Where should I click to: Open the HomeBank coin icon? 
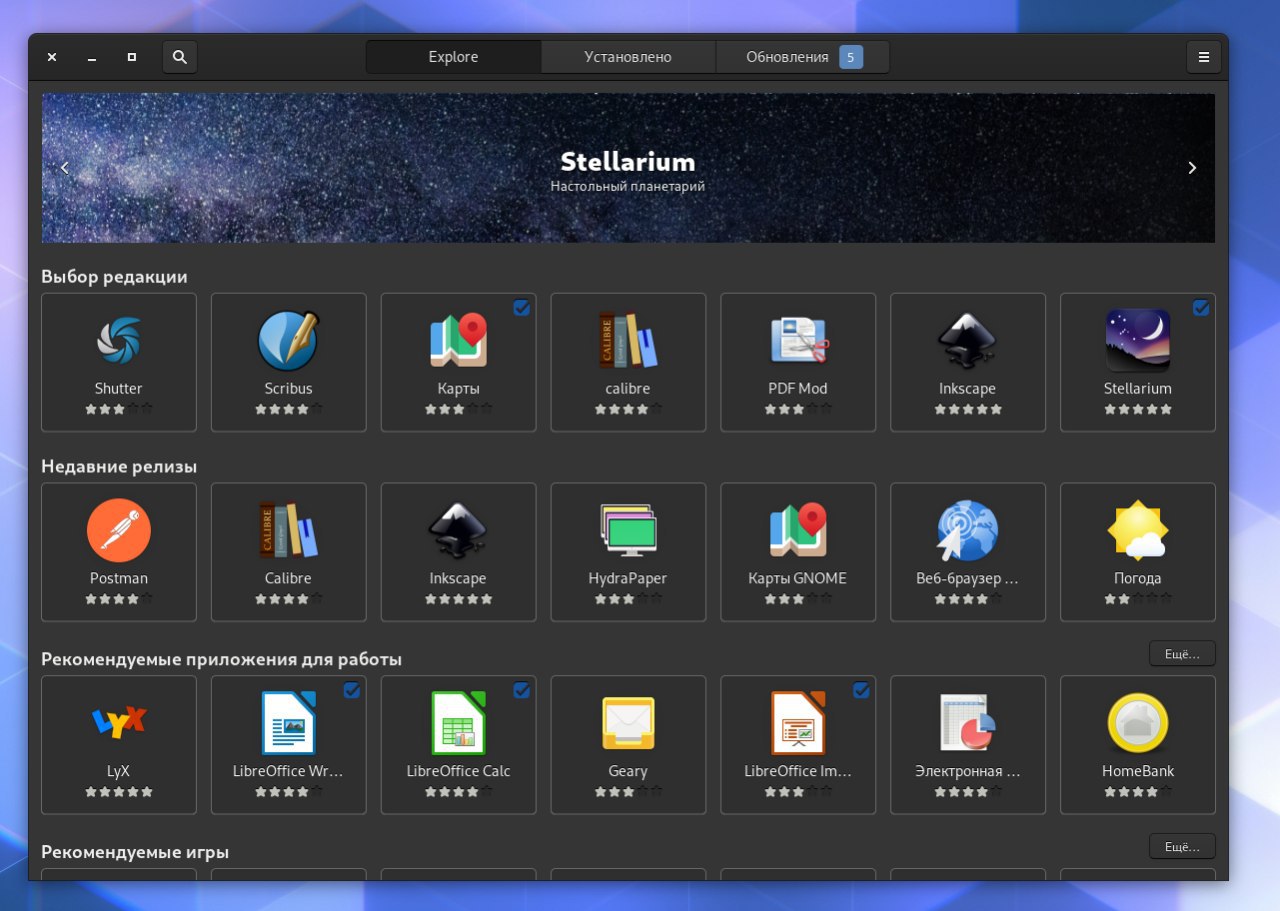point(1138,722)
